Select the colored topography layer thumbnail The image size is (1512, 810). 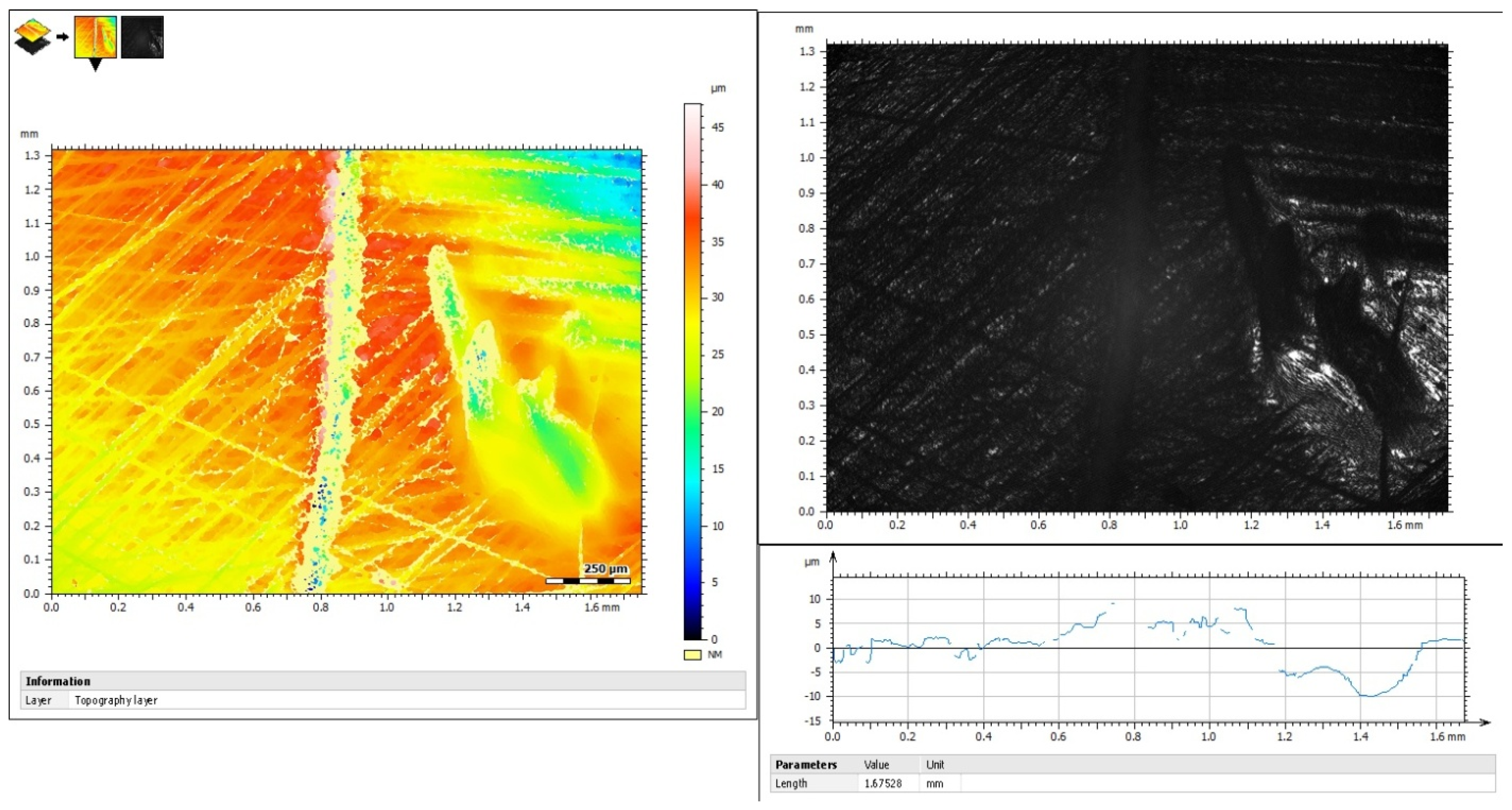pyautogui.click(x=95, y=37)
